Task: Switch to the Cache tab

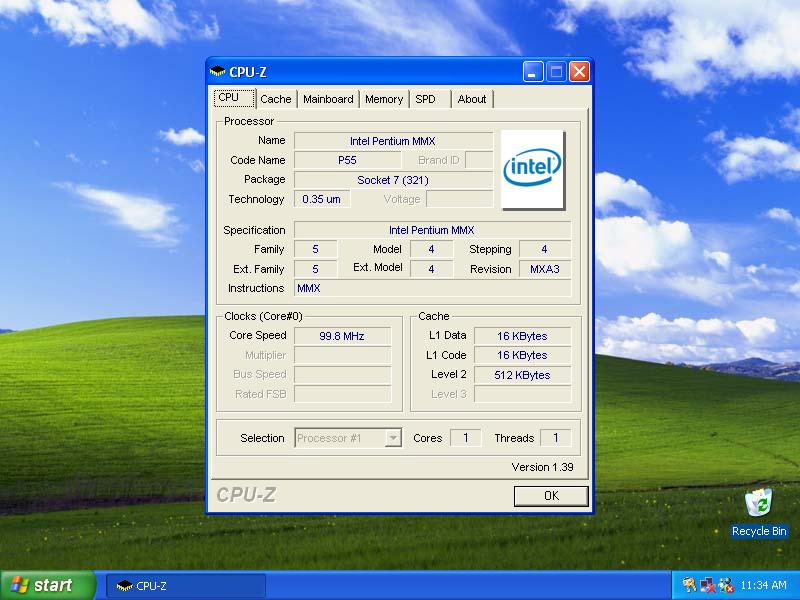Action: (x=276, y=99)
